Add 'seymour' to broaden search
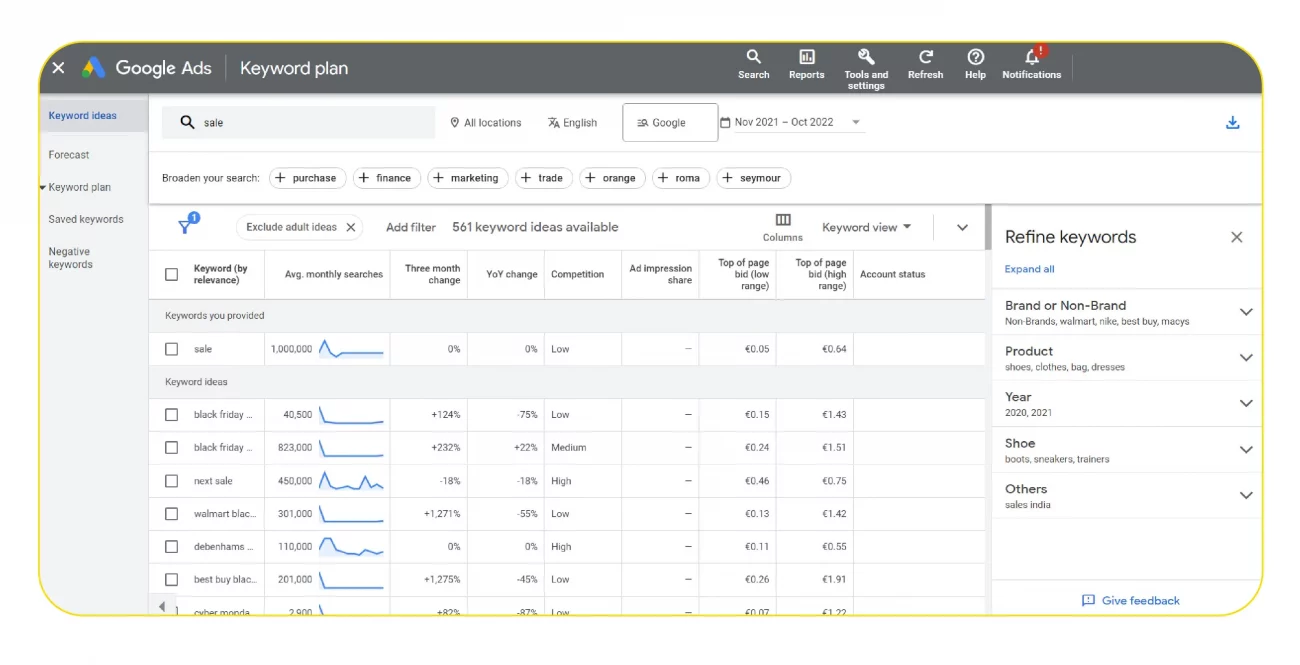1300x665 pixels. (753, 178)
